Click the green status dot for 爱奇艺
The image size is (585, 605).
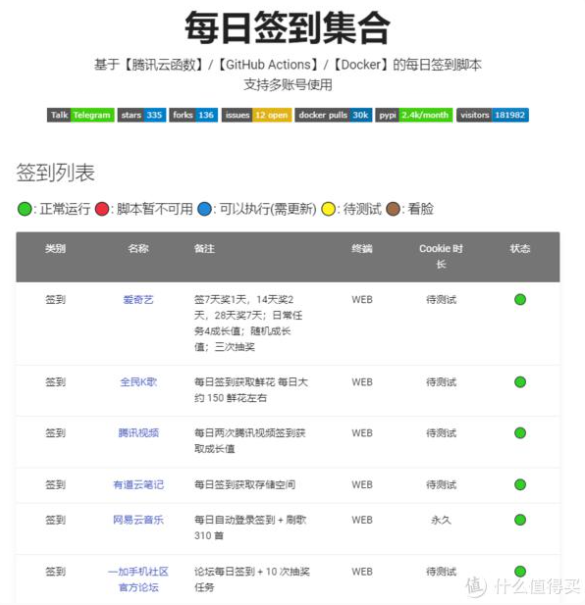pyautogui.click(x=520, y=299)
